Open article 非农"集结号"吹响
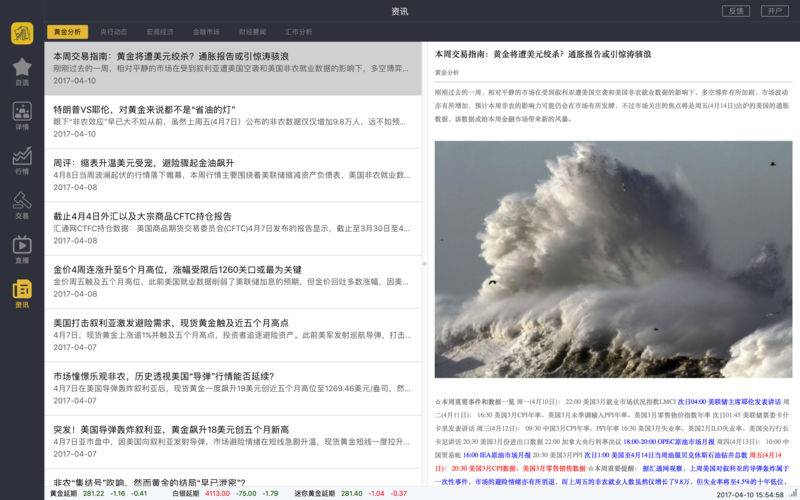Image resolution: width=800 pixels, height=500 pixels. [233, 479]
